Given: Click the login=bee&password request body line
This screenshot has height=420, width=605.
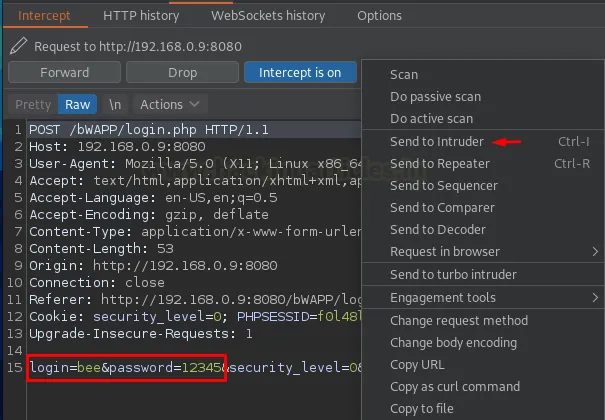Looking at the screenshot, I should 125,368.
